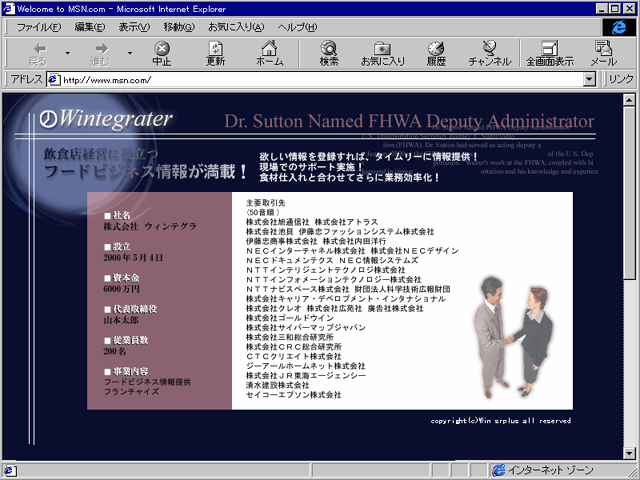The height and width of the screenshot is (480, 640).
Task: Open the address bar URL dropdown
Action: point(591,80)
